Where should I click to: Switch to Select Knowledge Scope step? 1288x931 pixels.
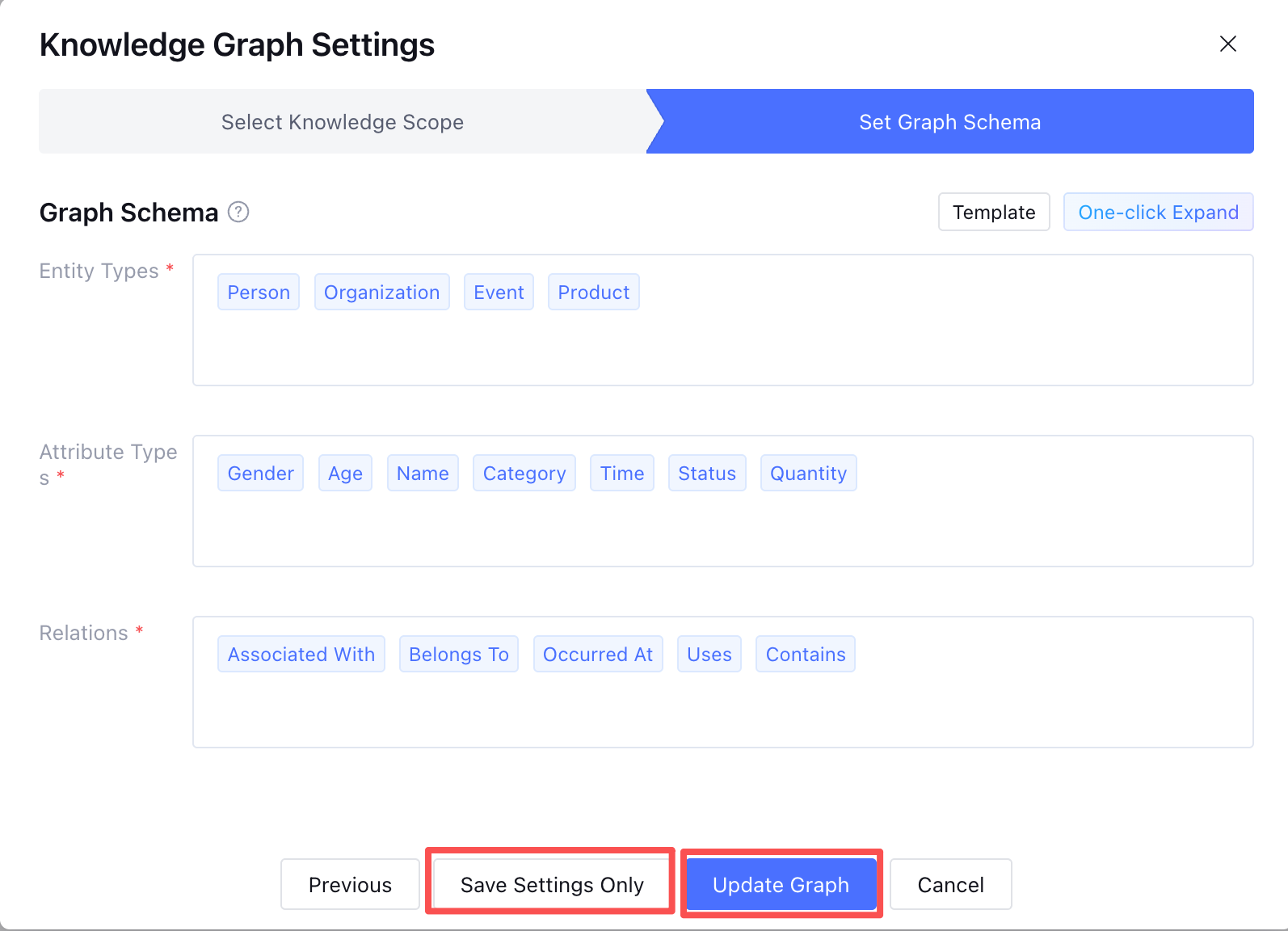[343, 122]
